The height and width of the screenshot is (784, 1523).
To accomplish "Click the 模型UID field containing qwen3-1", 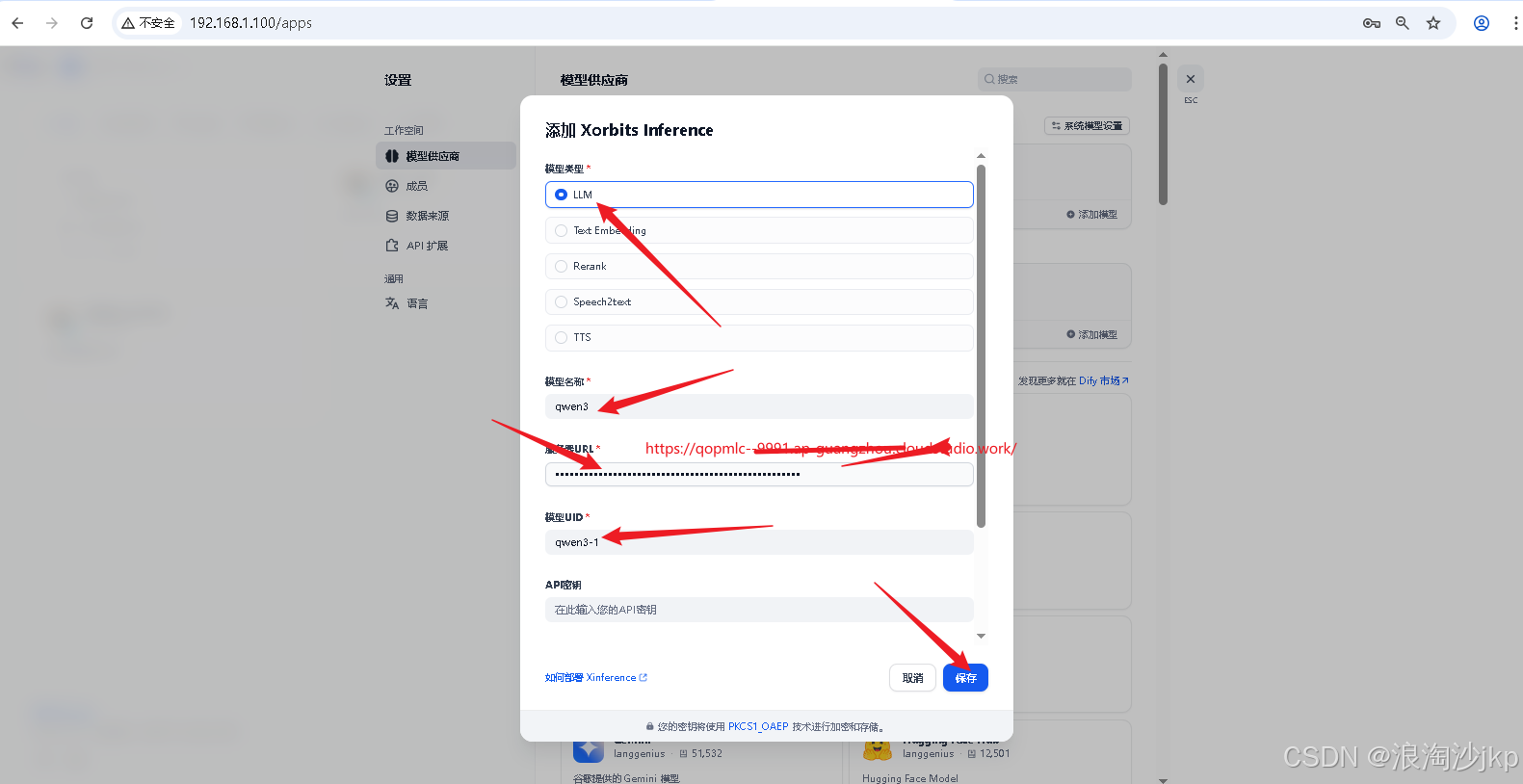I will point(759,542).
